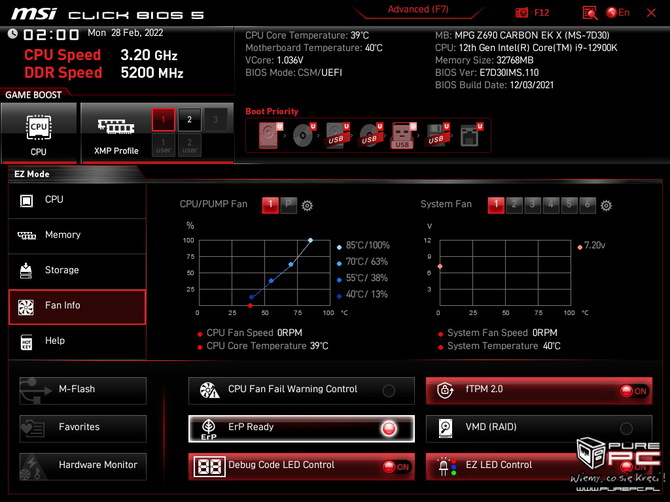Screen dimensions: 670x502
Task: Toggle CPU Fan Fail Warning Control
Action: click(301, 390)
